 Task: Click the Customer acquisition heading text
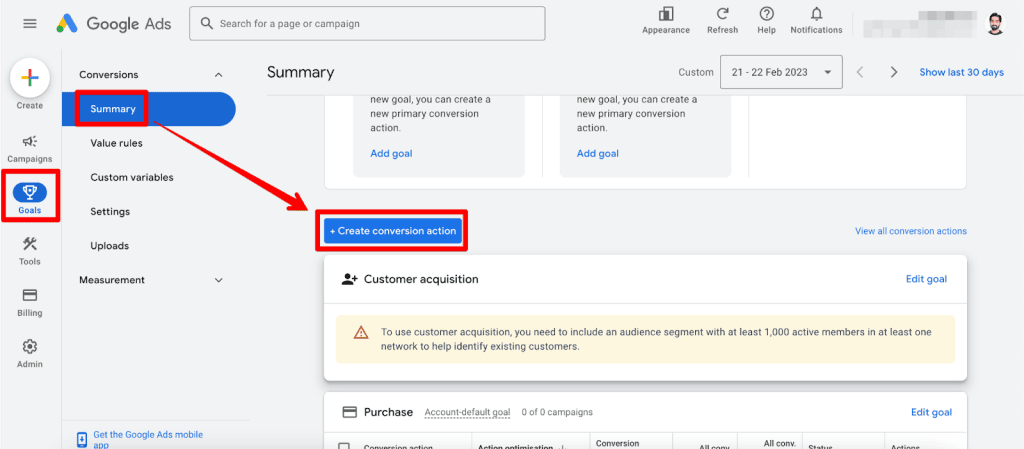click(x=421, y=279)
